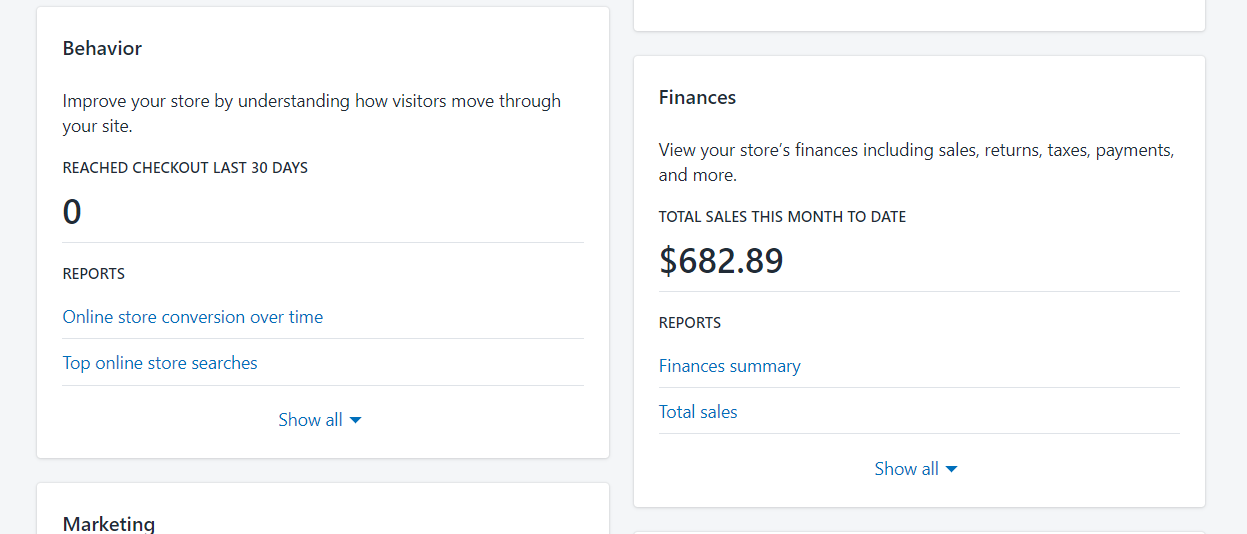Viewport: 1247px width, 534px height.
Task: Click REPORTS label in Finances card
Action: [x=690, y=323]
